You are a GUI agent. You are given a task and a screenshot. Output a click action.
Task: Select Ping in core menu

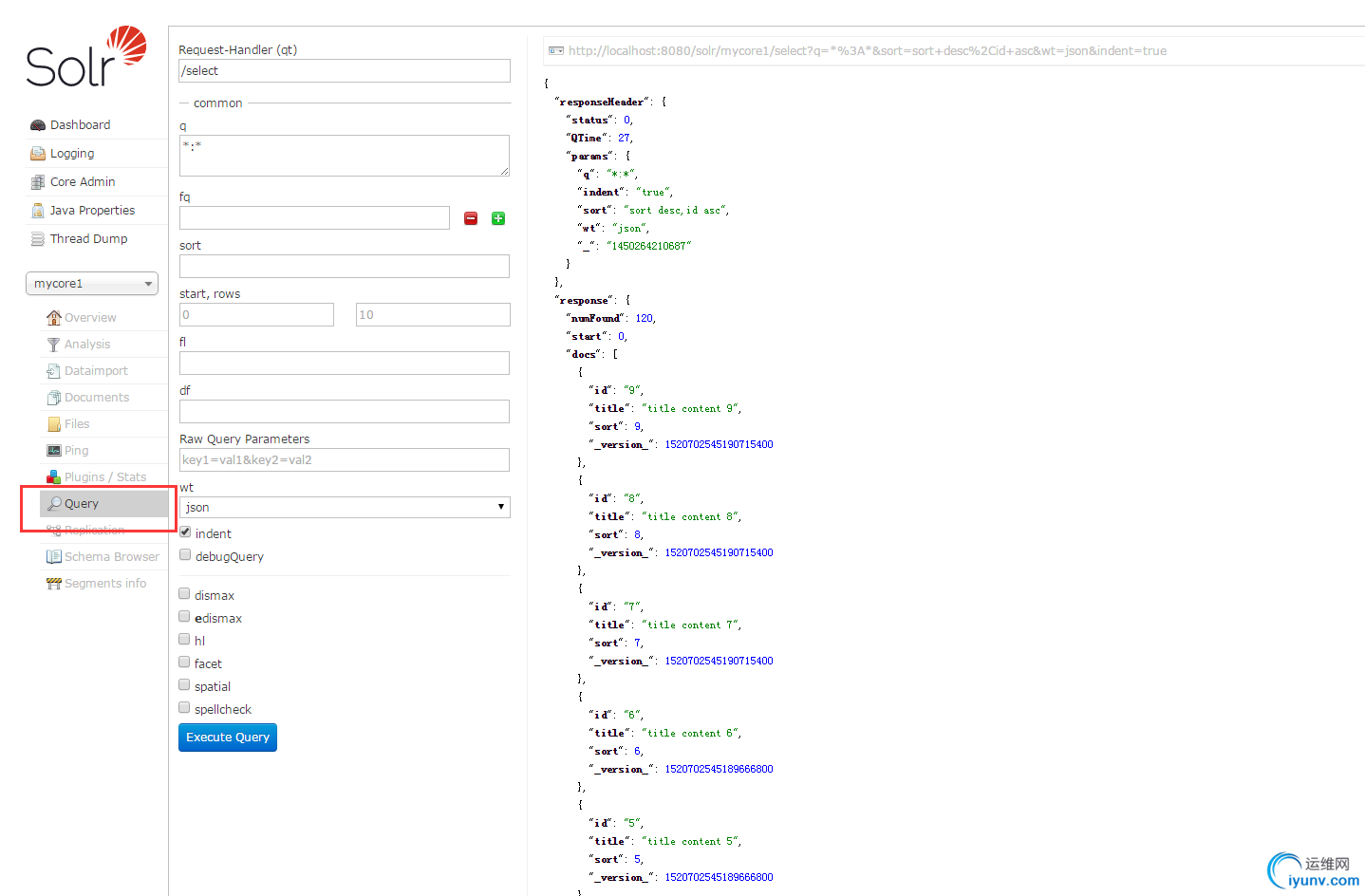pos(76,451)
